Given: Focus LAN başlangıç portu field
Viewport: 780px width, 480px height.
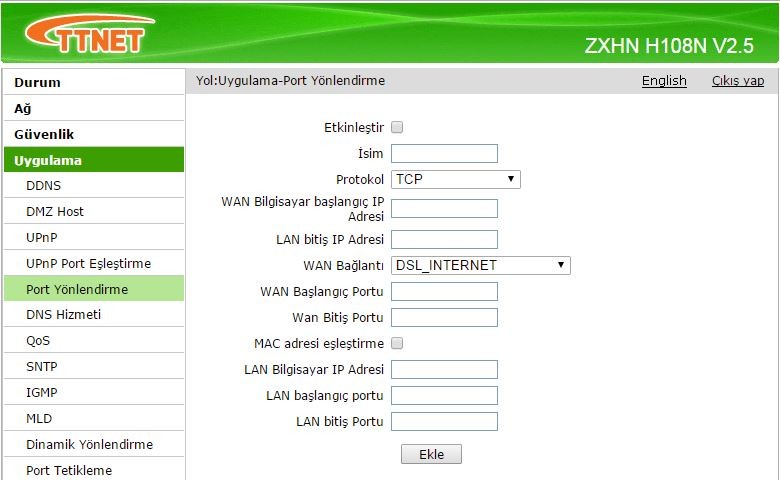Looking at the screenshot, I should (444, 395).
